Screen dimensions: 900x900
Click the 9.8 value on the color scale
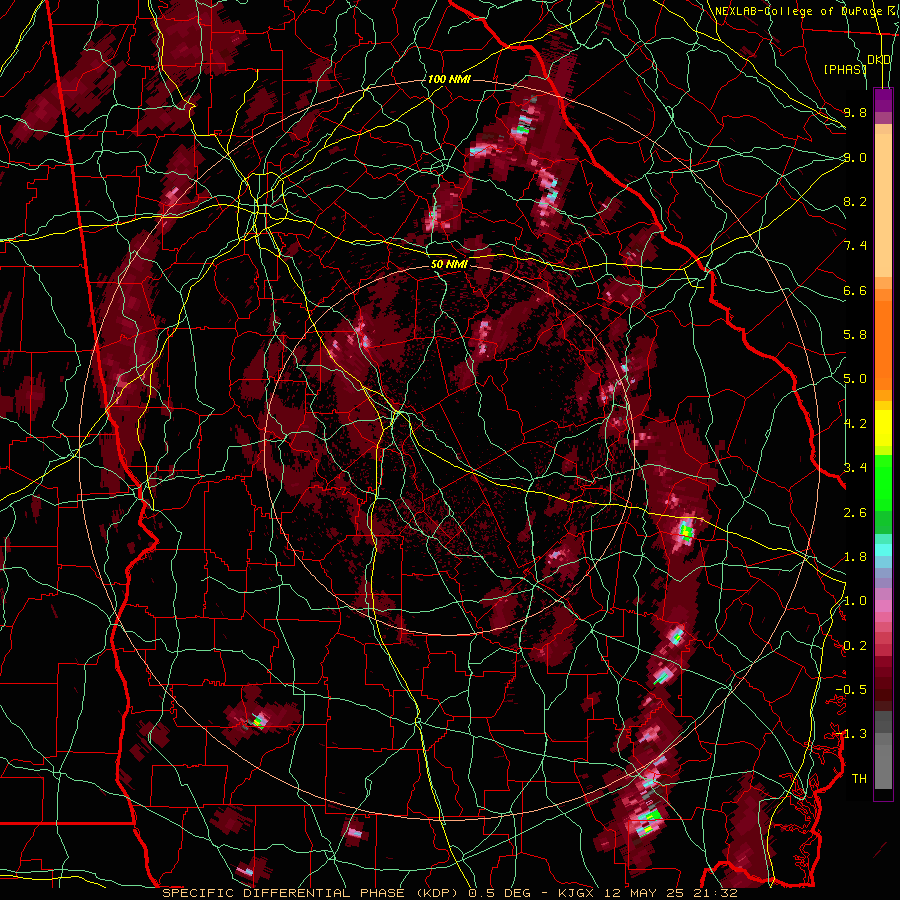(x=855, y=112)
